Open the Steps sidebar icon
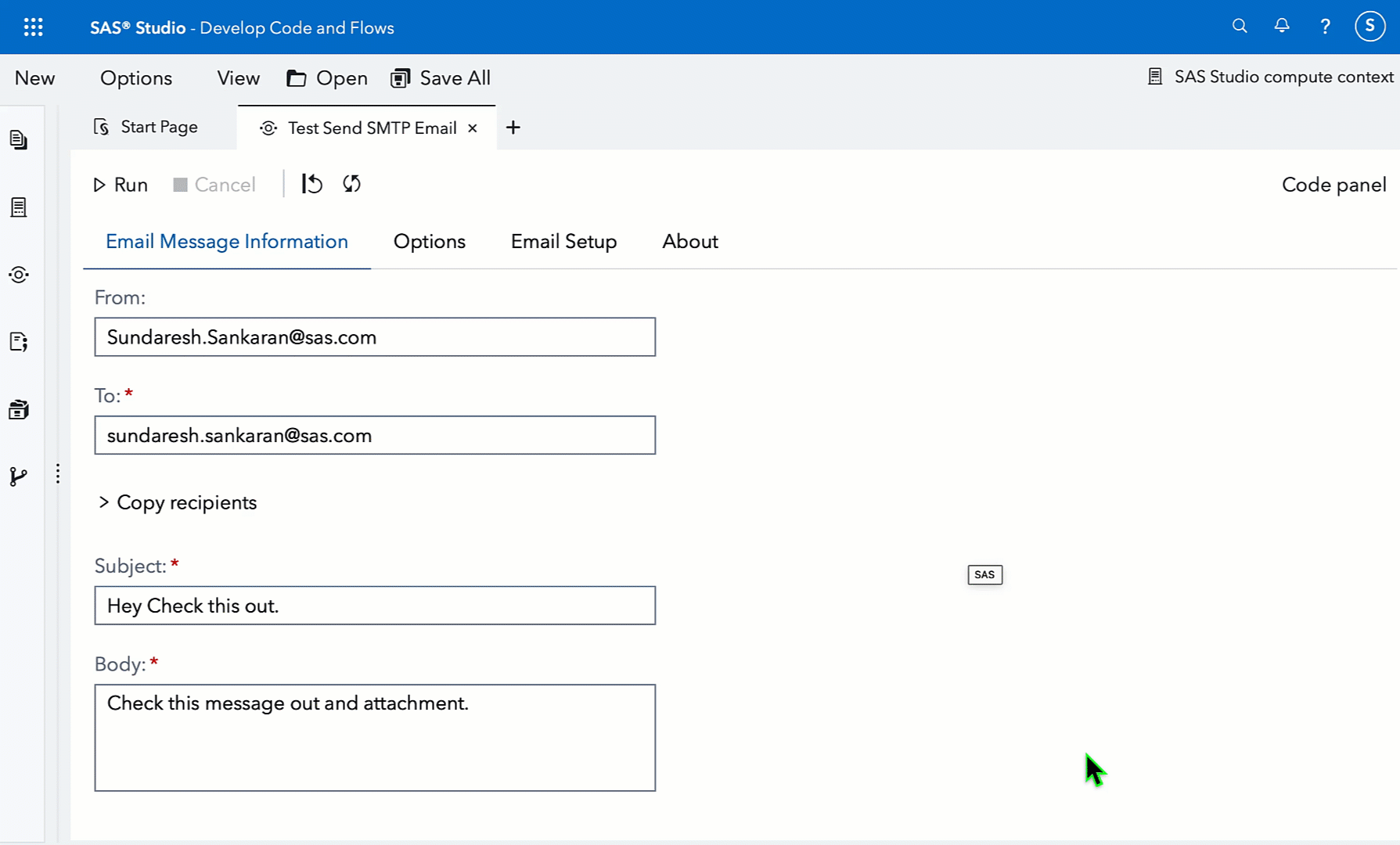1400x845 pixels. click(x=19, y=275)
